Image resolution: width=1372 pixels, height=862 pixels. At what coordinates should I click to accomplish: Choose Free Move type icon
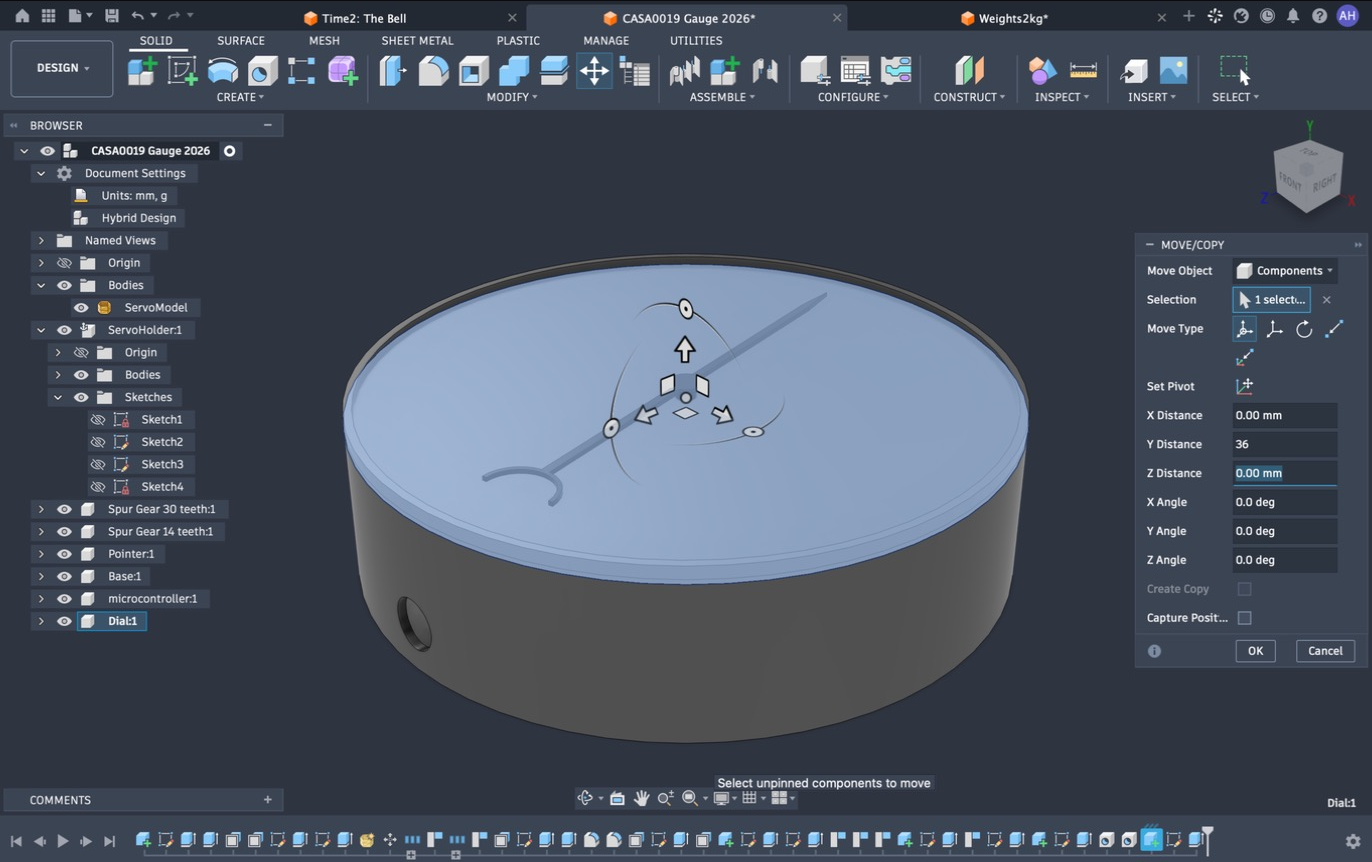tap(1244, 329)
